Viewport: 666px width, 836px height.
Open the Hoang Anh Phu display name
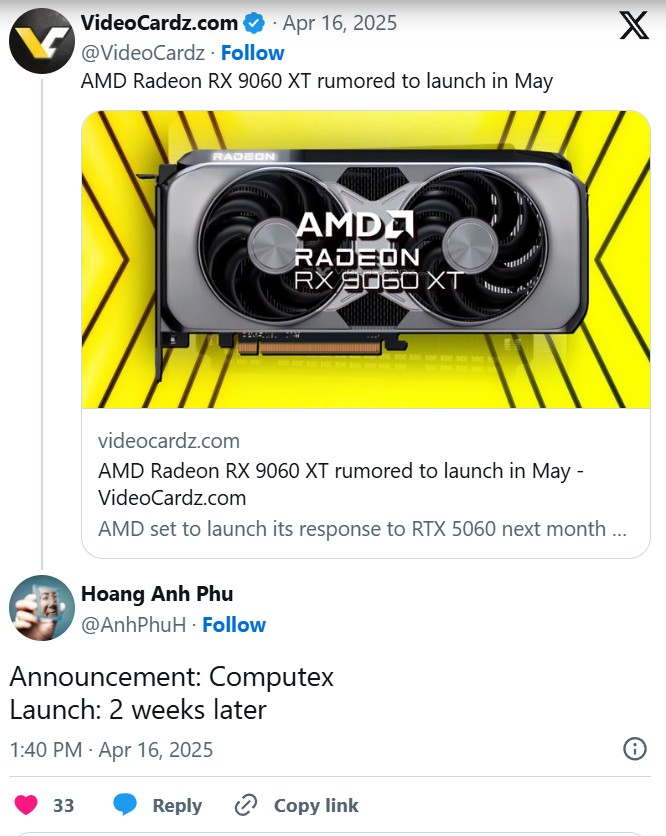pyautogui.click(x=157, y=593)
